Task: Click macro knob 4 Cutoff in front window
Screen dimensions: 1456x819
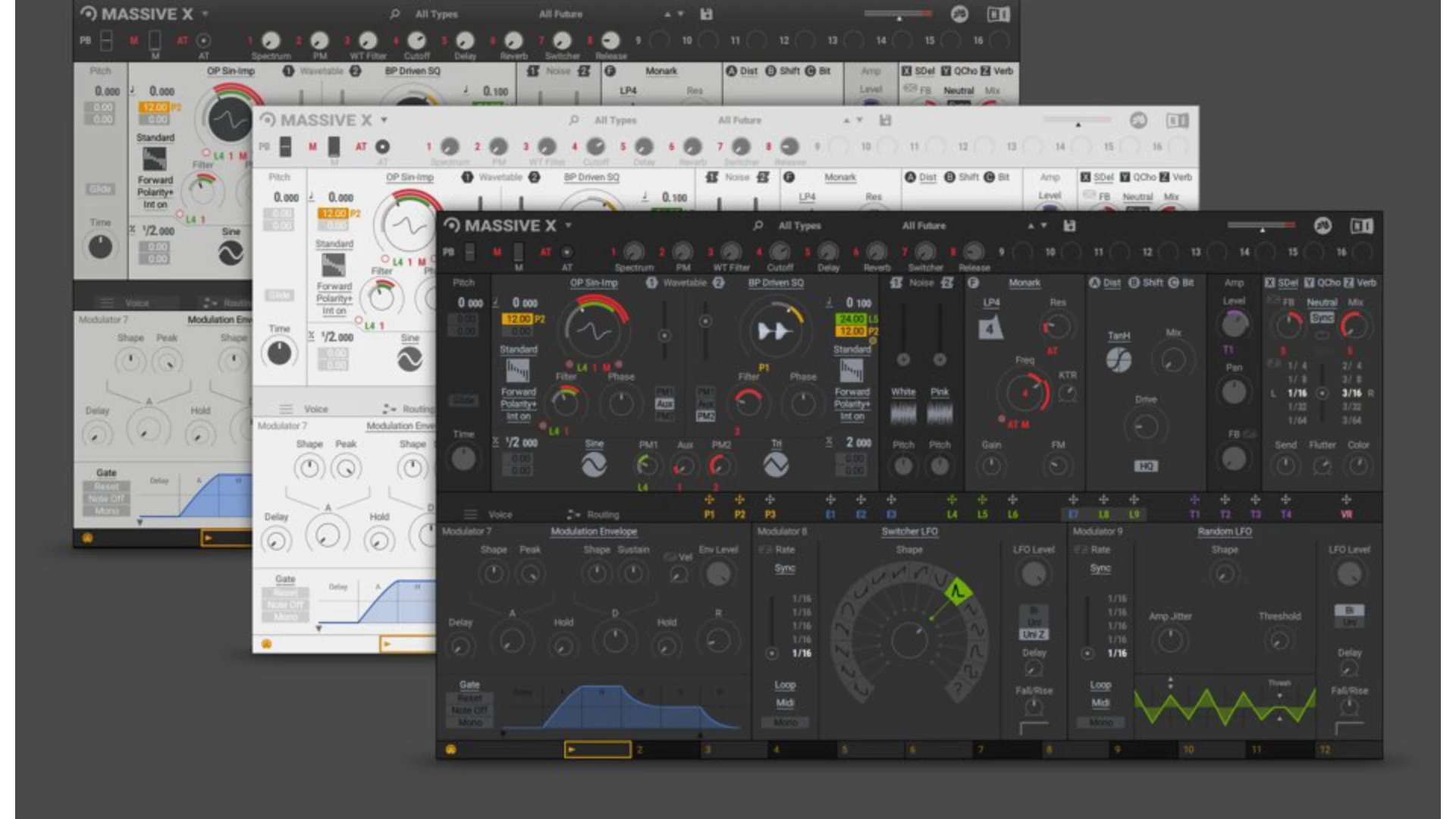Action: 780,252
